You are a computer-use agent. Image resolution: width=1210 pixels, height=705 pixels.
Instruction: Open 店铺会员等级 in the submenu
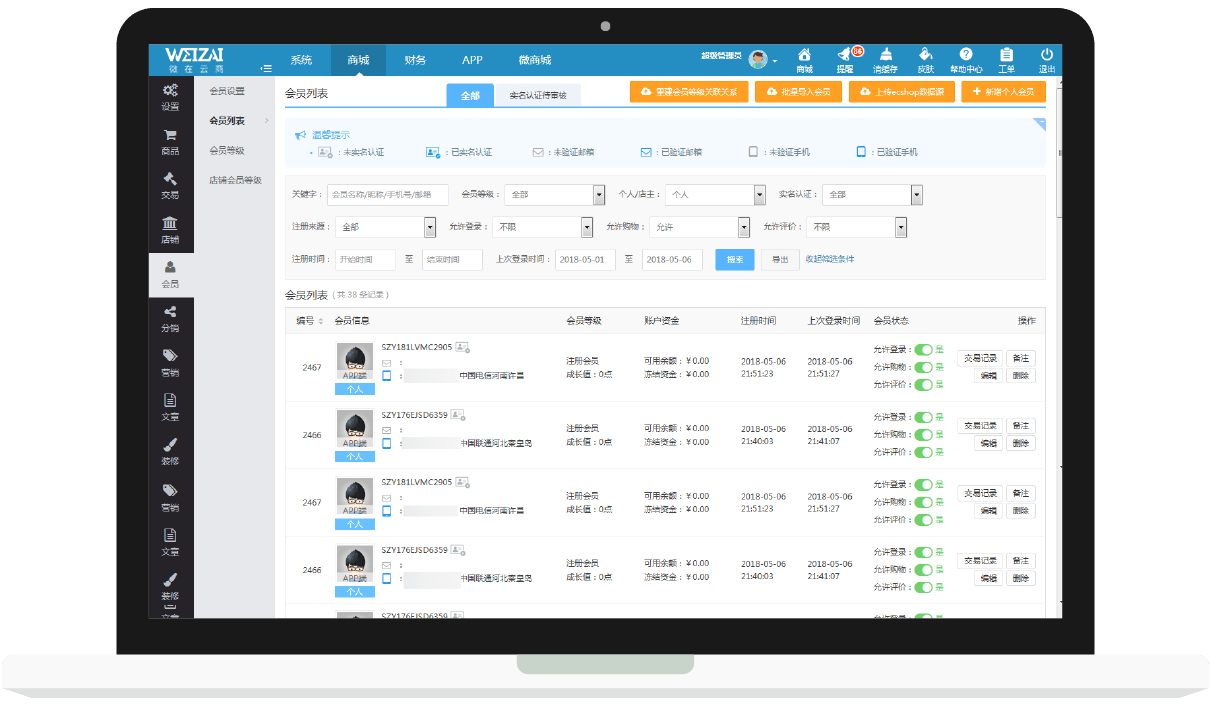pyautogui.click(x=235, y=180)
